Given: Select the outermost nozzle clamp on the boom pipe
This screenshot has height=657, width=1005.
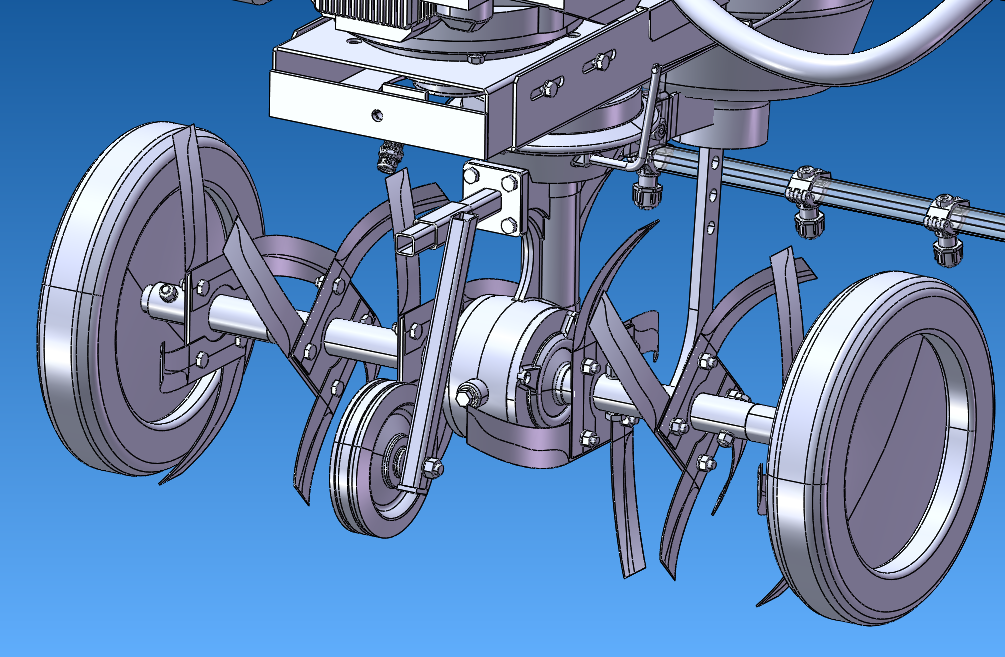Looking at the screenshot, I should coord(947,231).
